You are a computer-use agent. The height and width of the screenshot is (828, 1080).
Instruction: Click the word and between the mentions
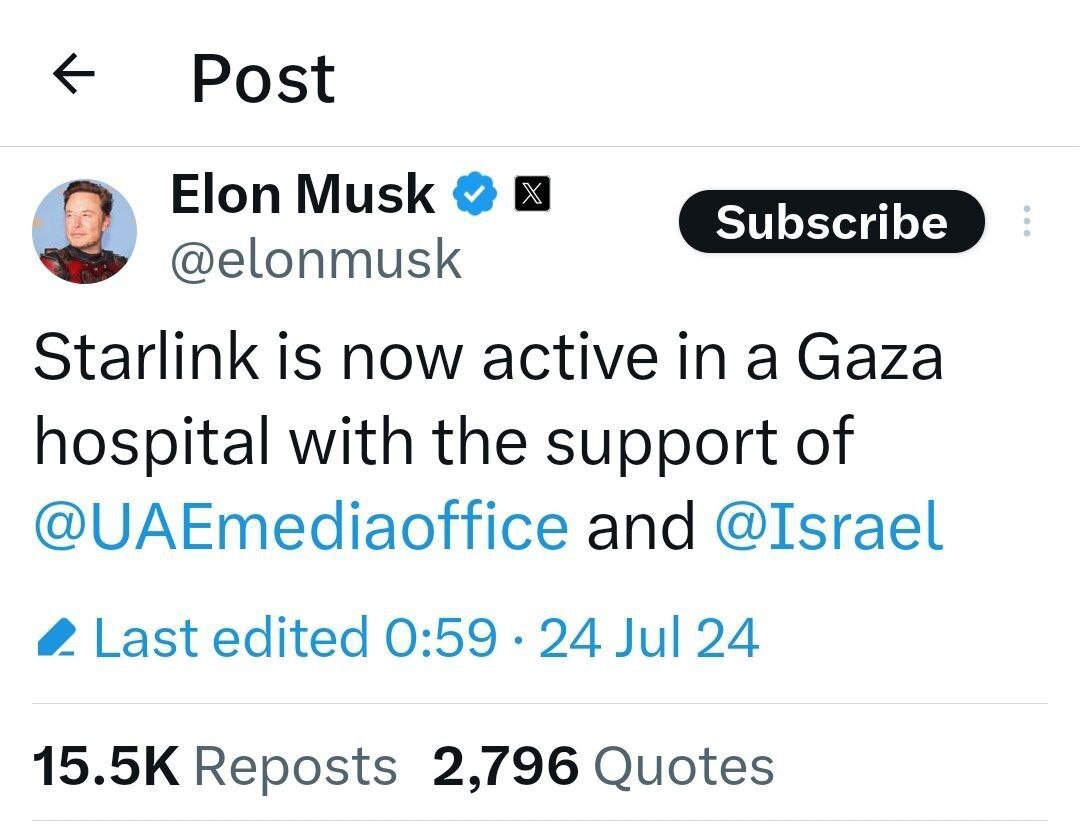pyautogui.click(x=641, y=527)
